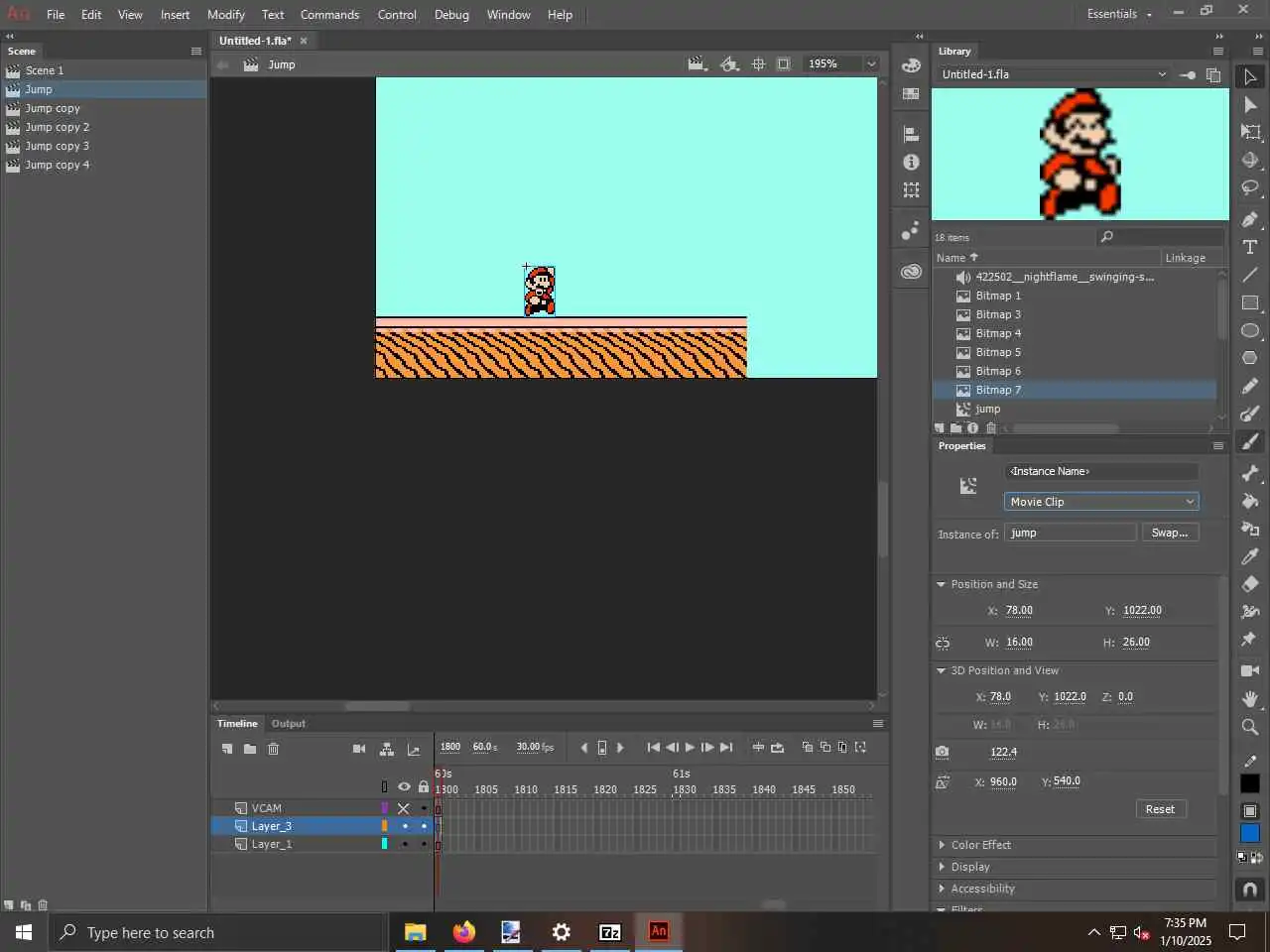This screenshot has width=1270, height=952.
Task: Click the Edit Scene clapperboard icon
Action: coord(698,64)
